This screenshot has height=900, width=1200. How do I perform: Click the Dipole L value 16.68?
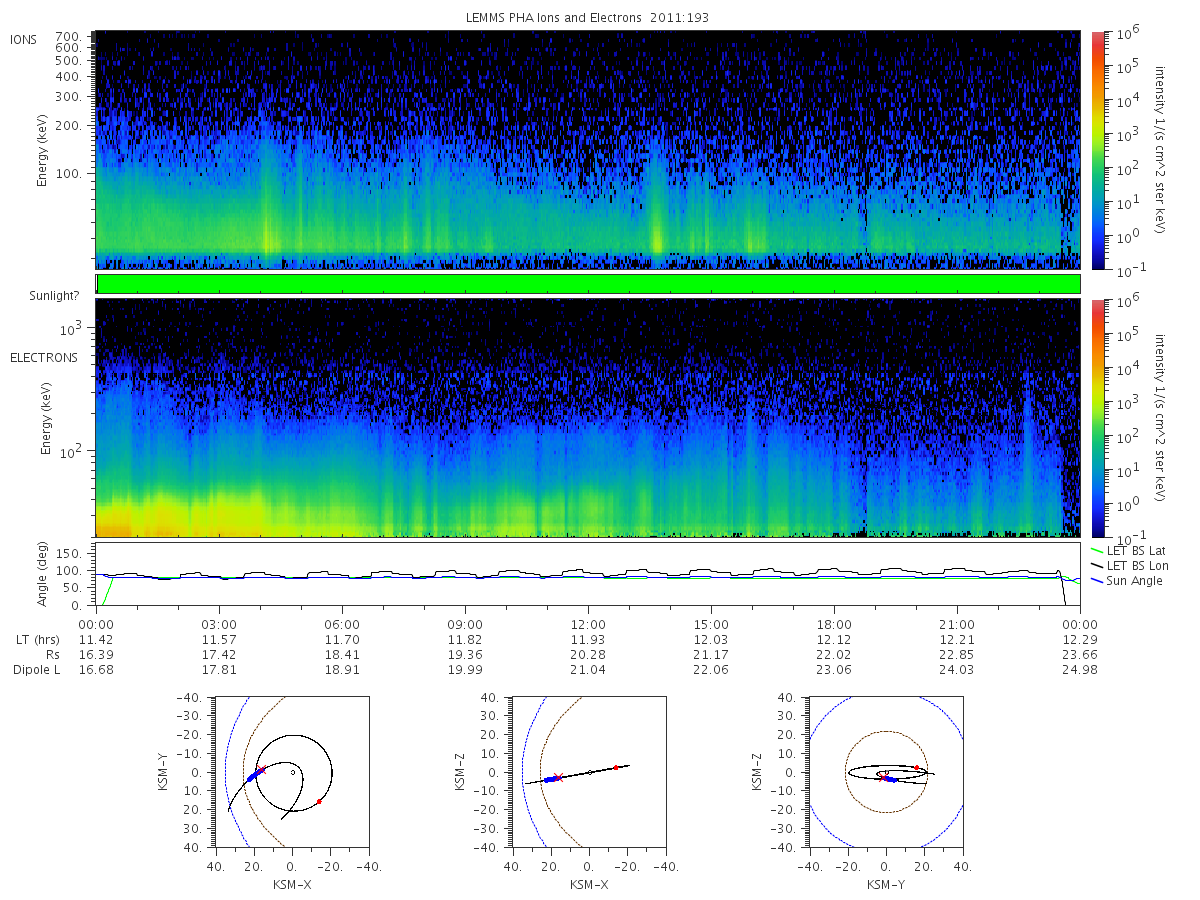[x=95, y=669]
